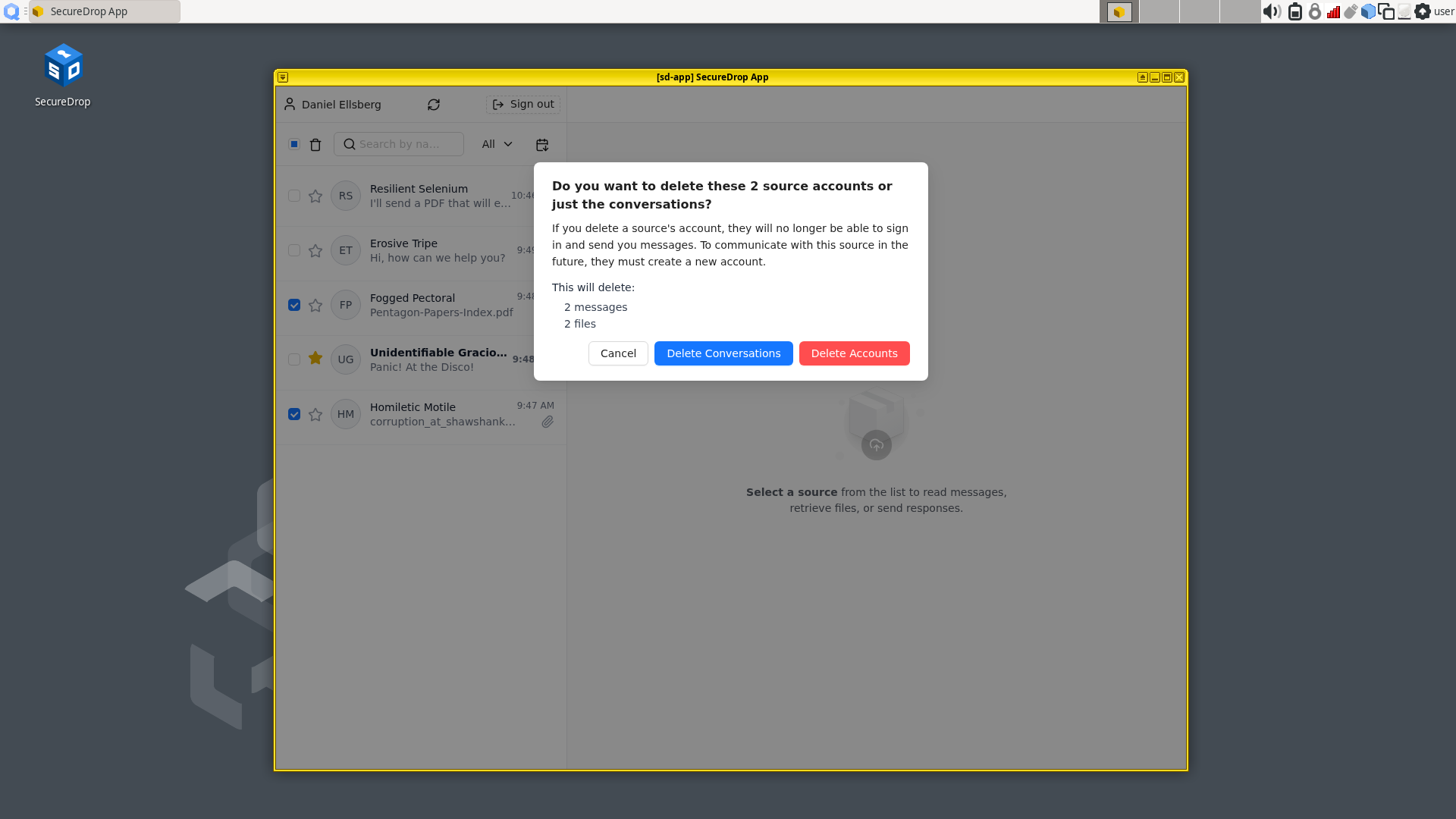The width and height of the screenshot is (1456, 819).
Task: Cancel the delete dialog
Action: 618,353
